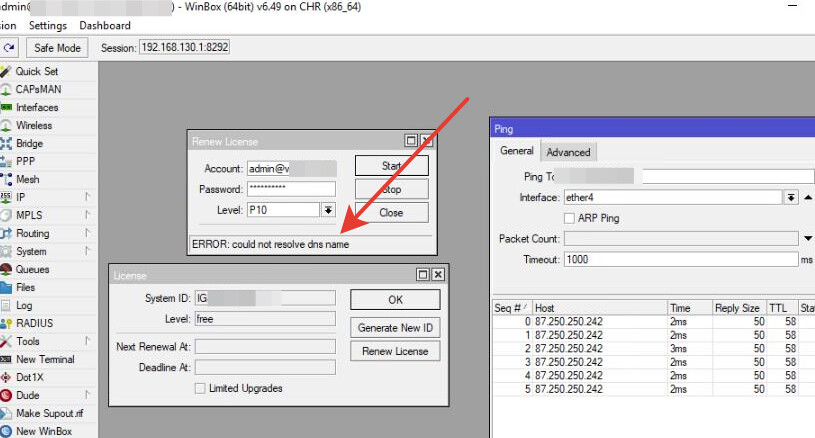Open the Dashboard menu
This screenshot has height=438, width=815.
[104, 25]
